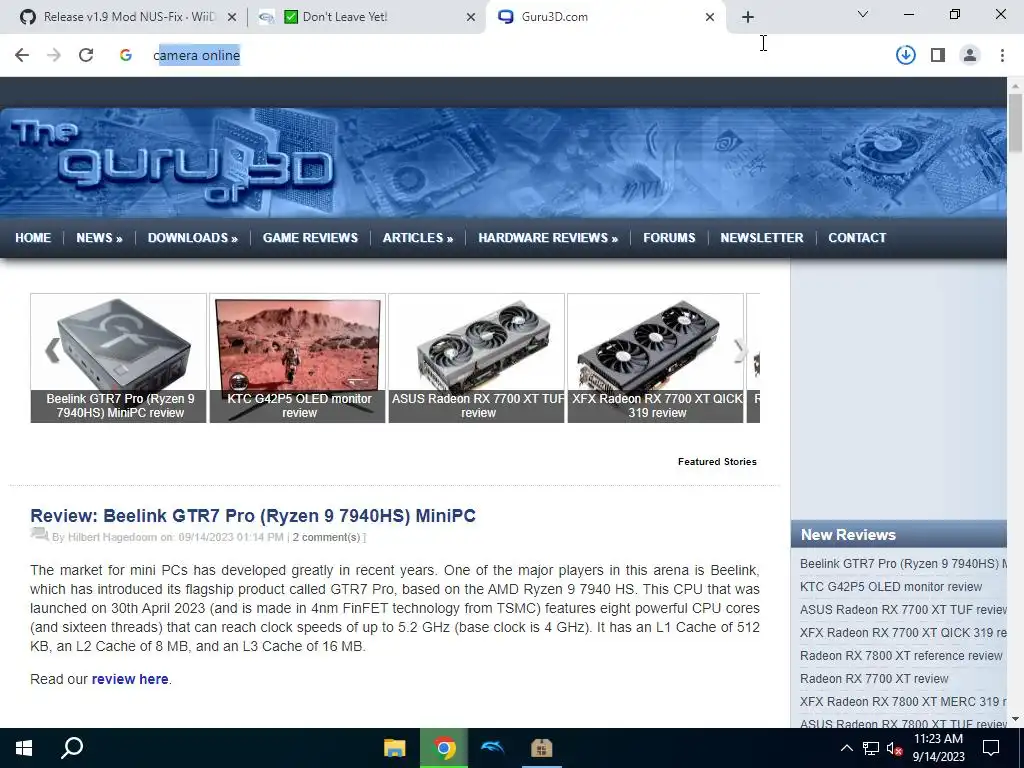Open Windows taskbar search
The image size is (1024, 768).
pyautogui.click(x=72, y=748)
